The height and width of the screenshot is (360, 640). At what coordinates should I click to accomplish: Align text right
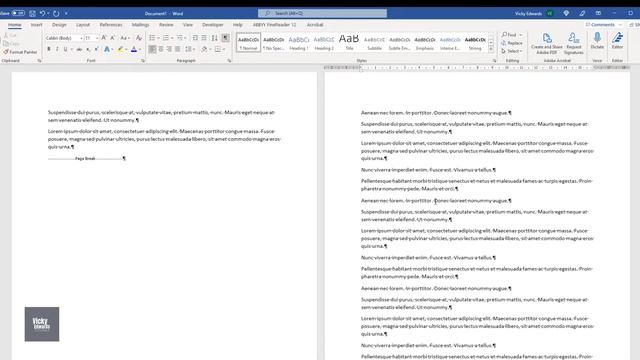click(169, 49)
